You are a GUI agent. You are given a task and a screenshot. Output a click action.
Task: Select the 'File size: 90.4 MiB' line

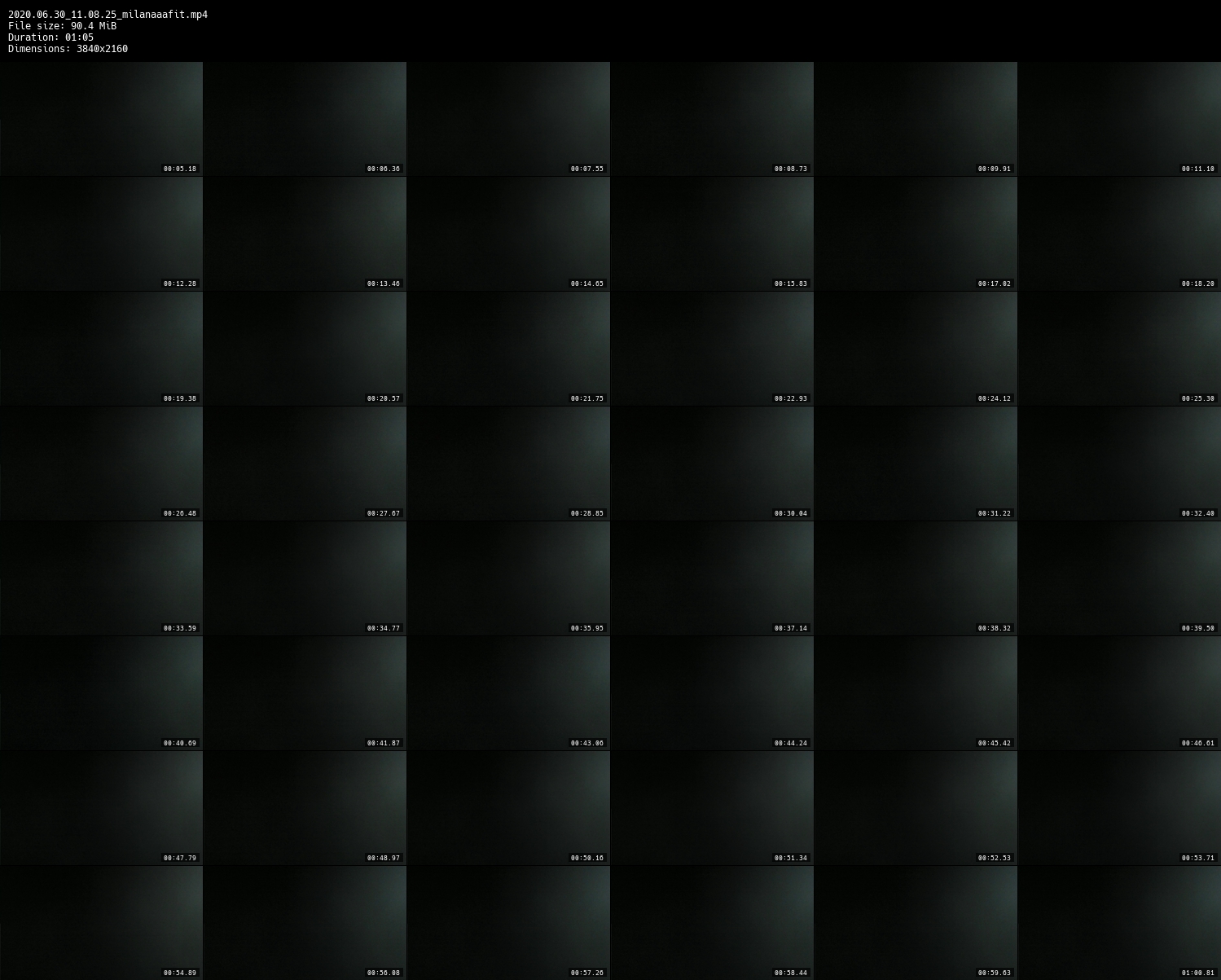[x=62, y=26]
